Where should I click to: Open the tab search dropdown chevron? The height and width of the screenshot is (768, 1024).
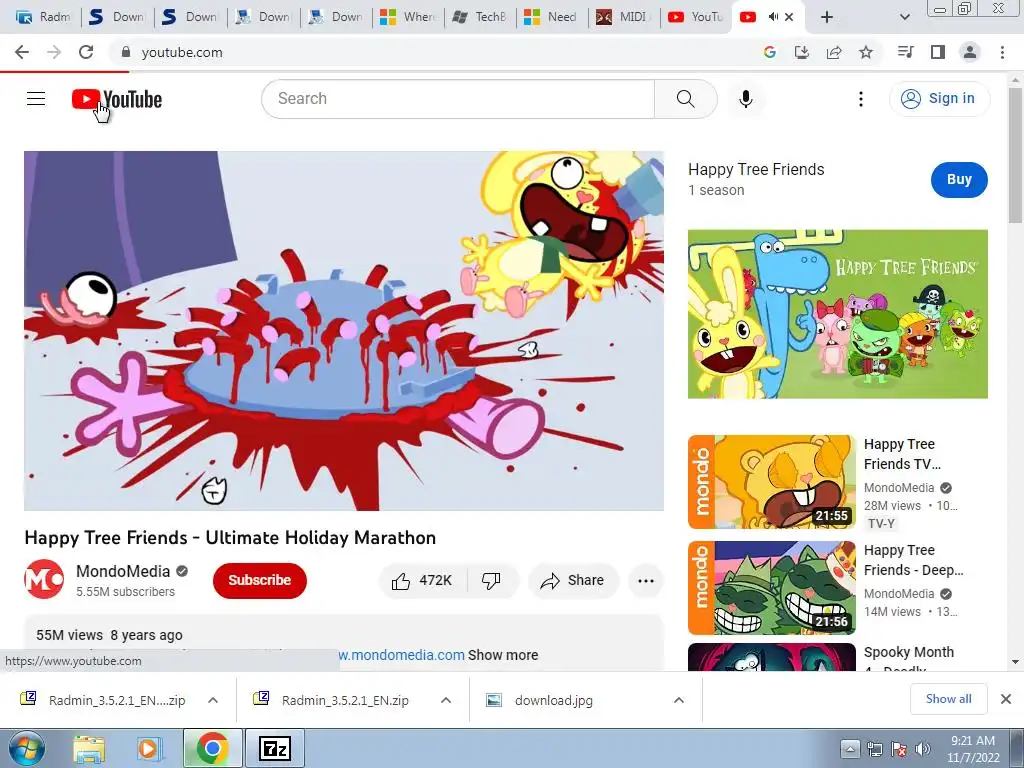coord(904,17)
